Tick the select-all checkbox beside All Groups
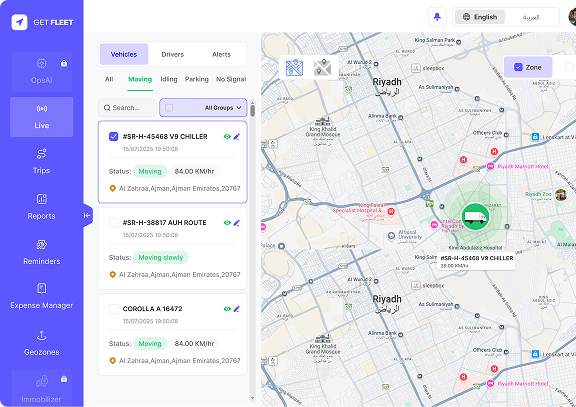 pos(169,108)
